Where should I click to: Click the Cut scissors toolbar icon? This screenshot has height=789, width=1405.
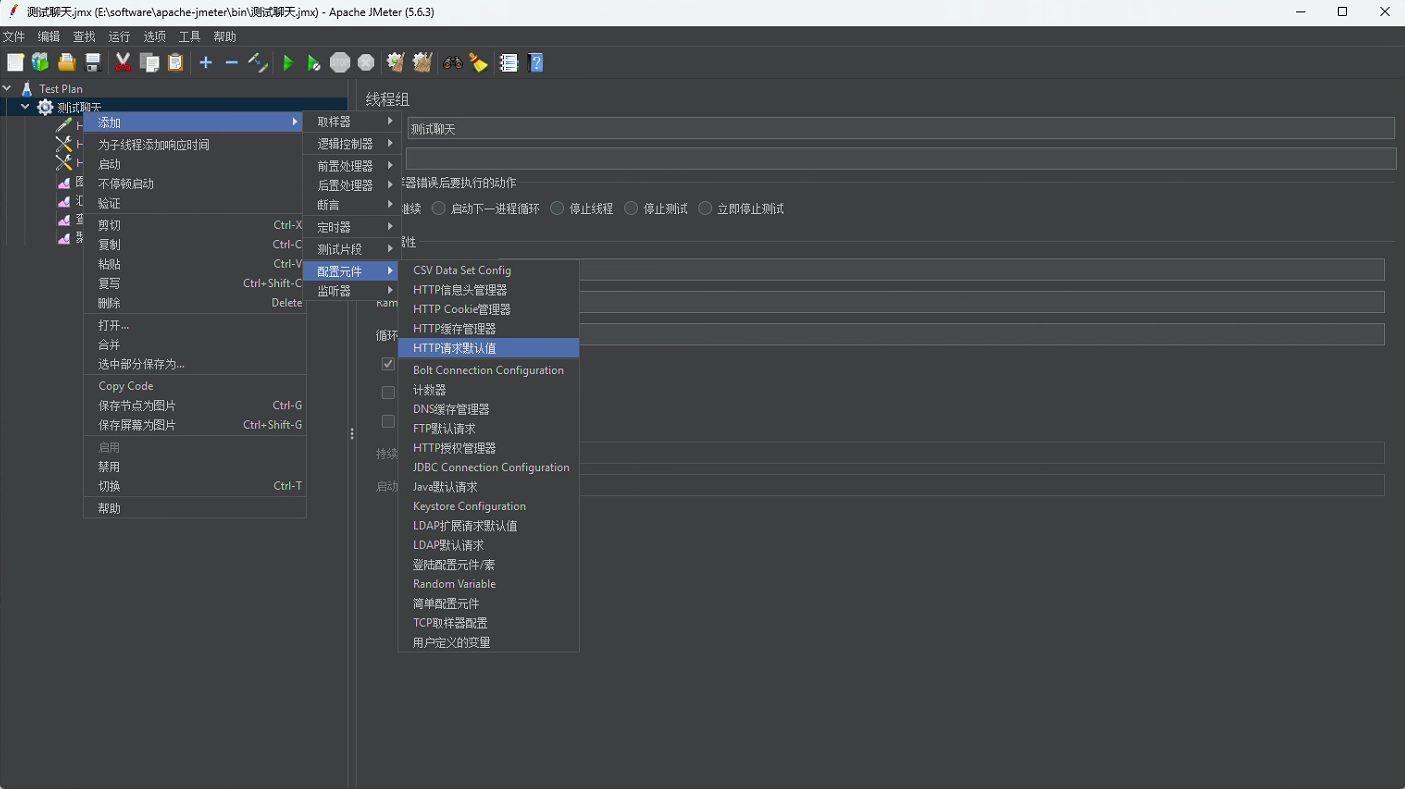122,62
